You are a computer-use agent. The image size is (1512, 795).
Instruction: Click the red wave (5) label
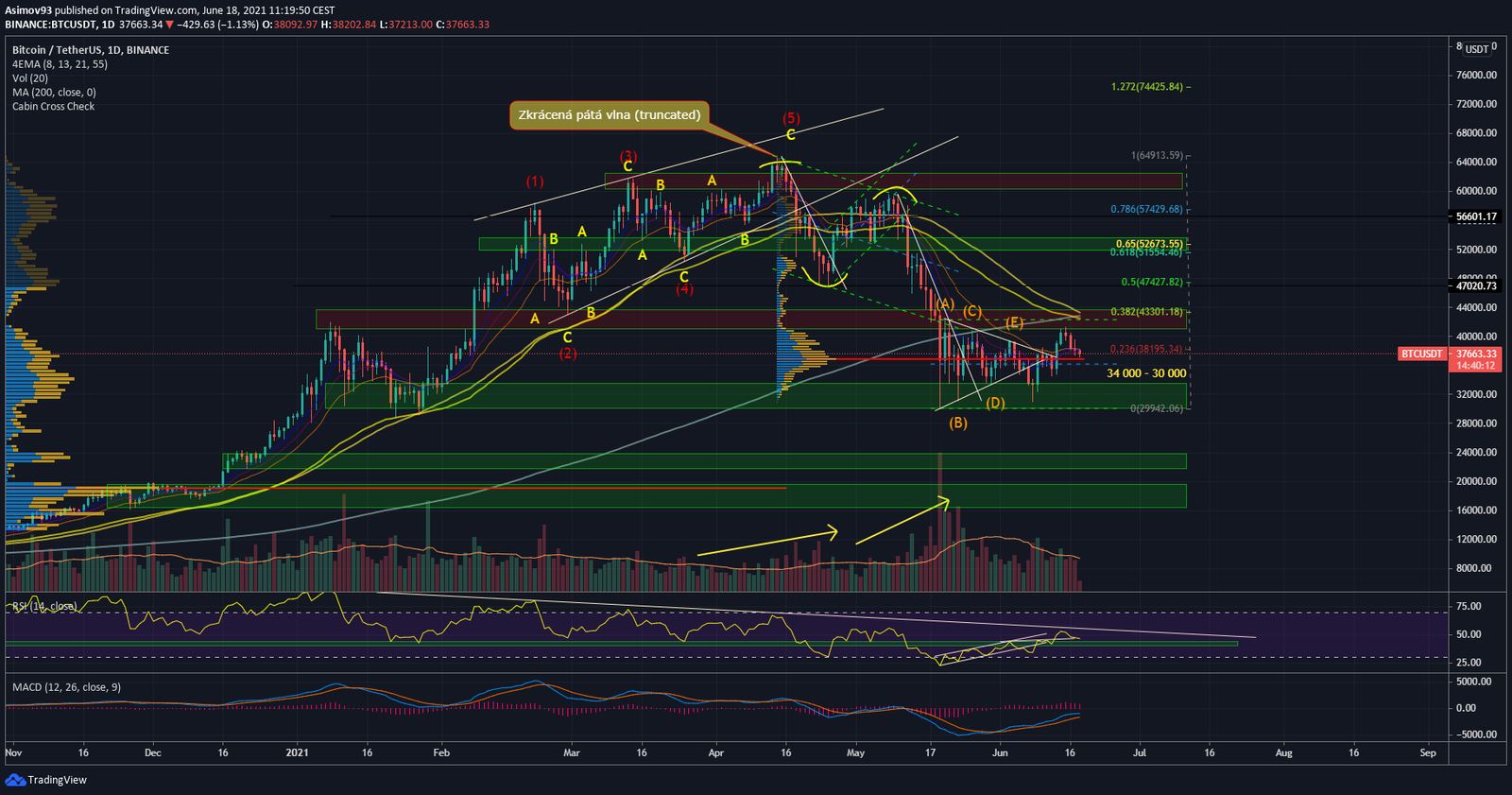(x=791, y=118)
